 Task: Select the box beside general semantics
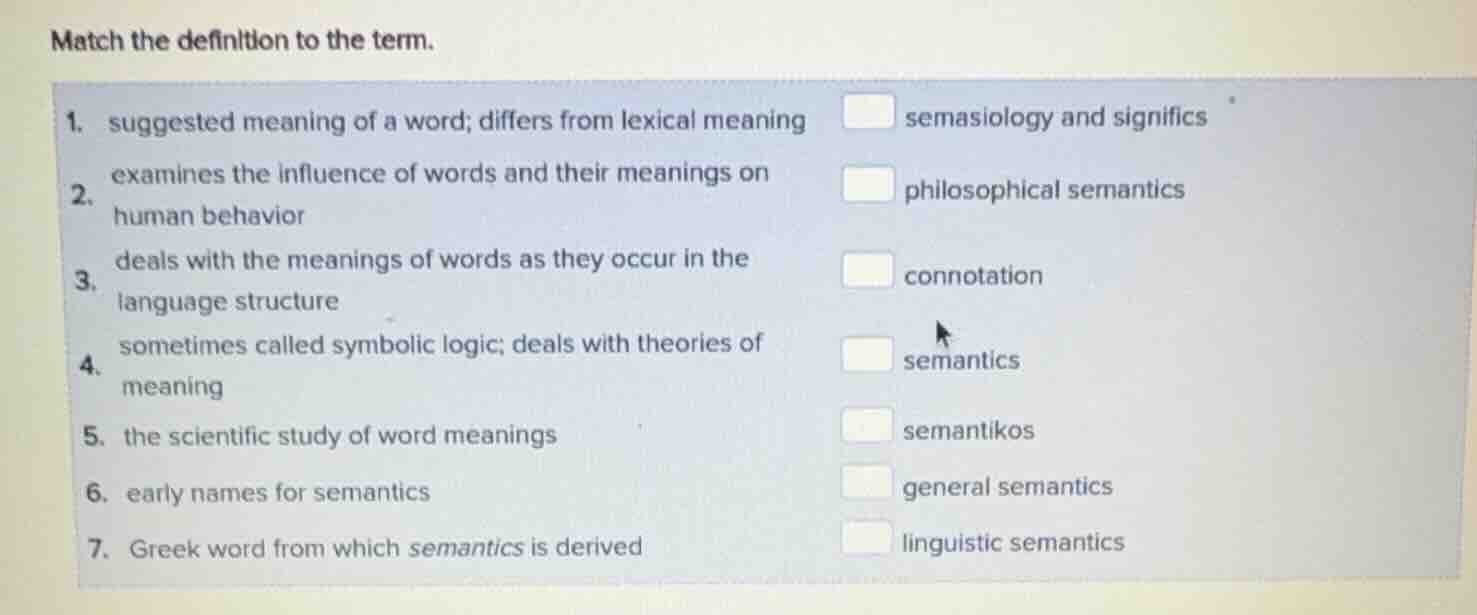pyautogui.click(x=866, y=483)
